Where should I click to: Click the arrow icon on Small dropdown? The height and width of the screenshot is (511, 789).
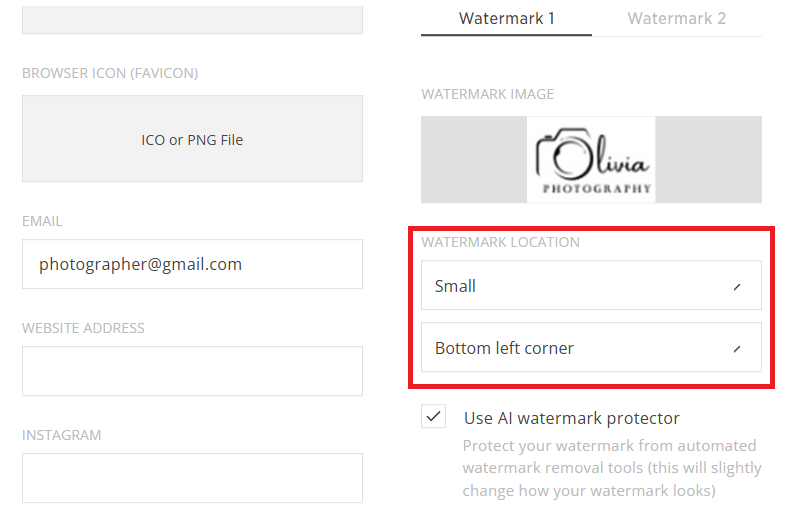pos(737,287)
